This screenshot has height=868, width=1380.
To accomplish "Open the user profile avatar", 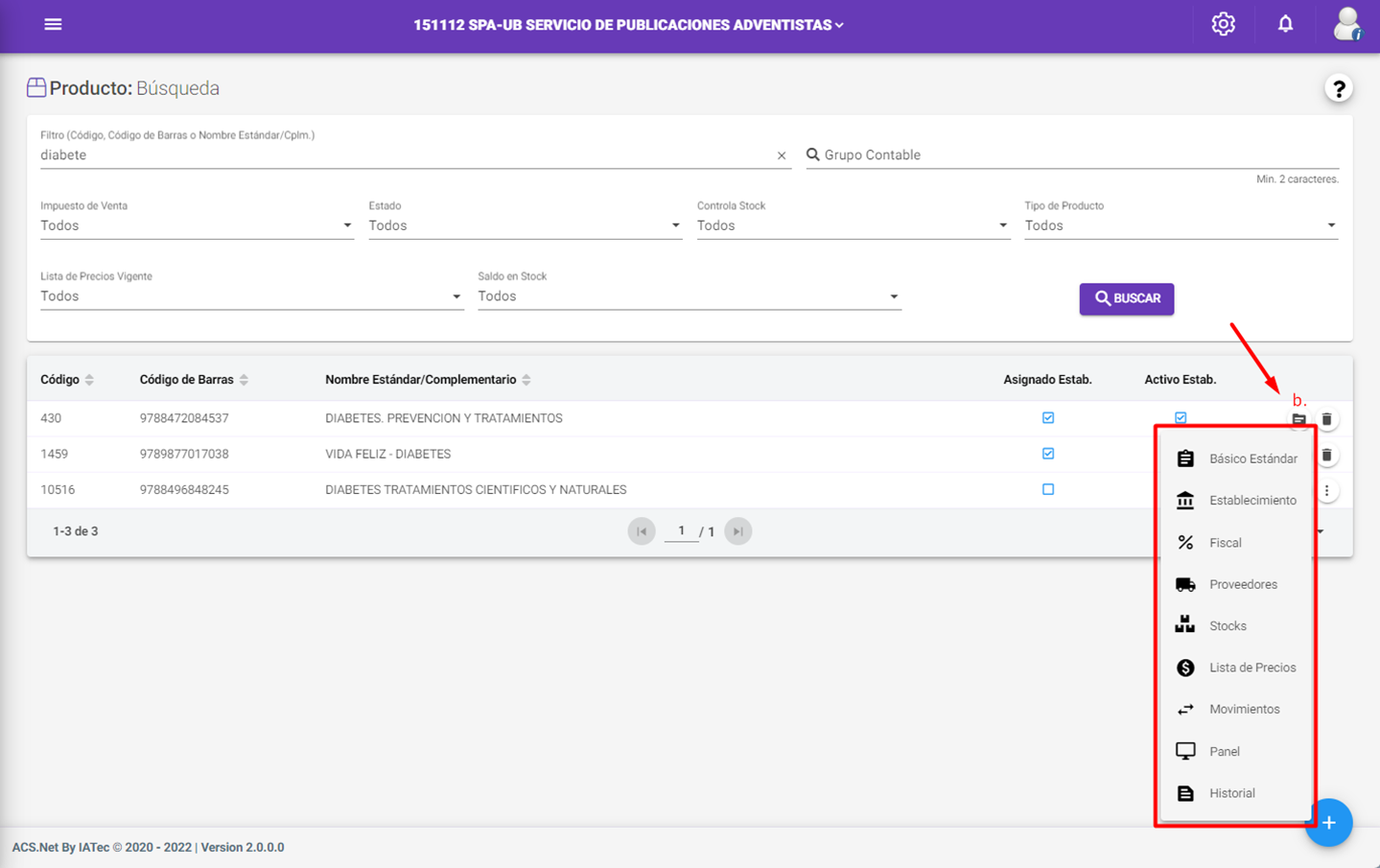I will [x=1347, y=24].
